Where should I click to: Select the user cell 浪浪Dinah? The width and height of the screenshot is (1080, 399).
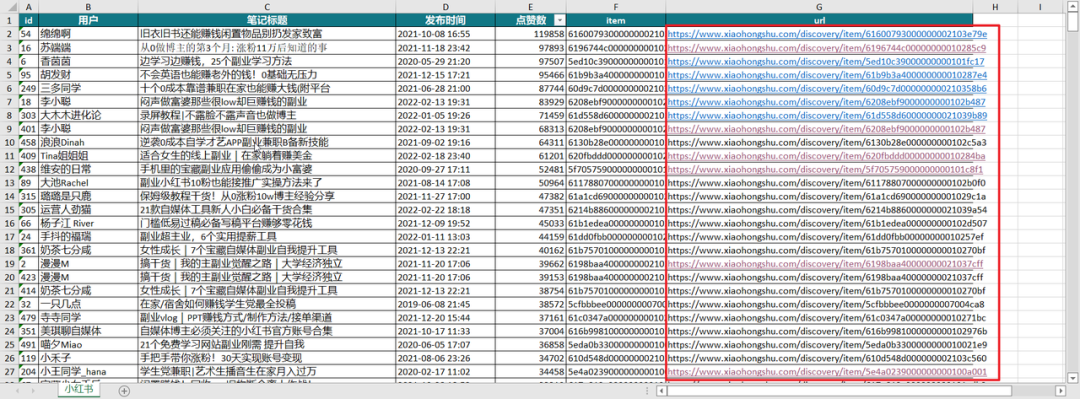tap(88, 142)
